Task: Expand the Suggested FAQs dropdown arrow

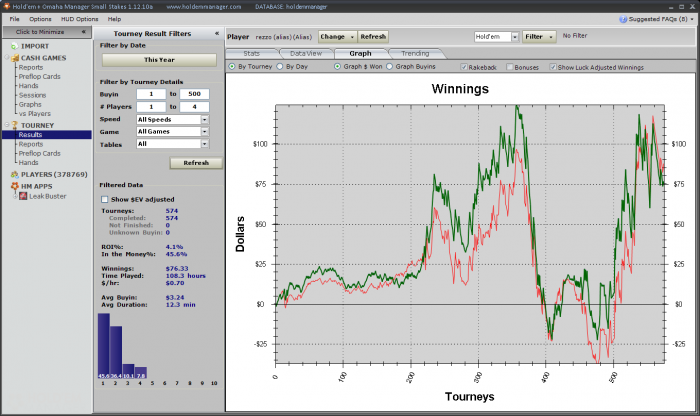Action: click(692, 19)
